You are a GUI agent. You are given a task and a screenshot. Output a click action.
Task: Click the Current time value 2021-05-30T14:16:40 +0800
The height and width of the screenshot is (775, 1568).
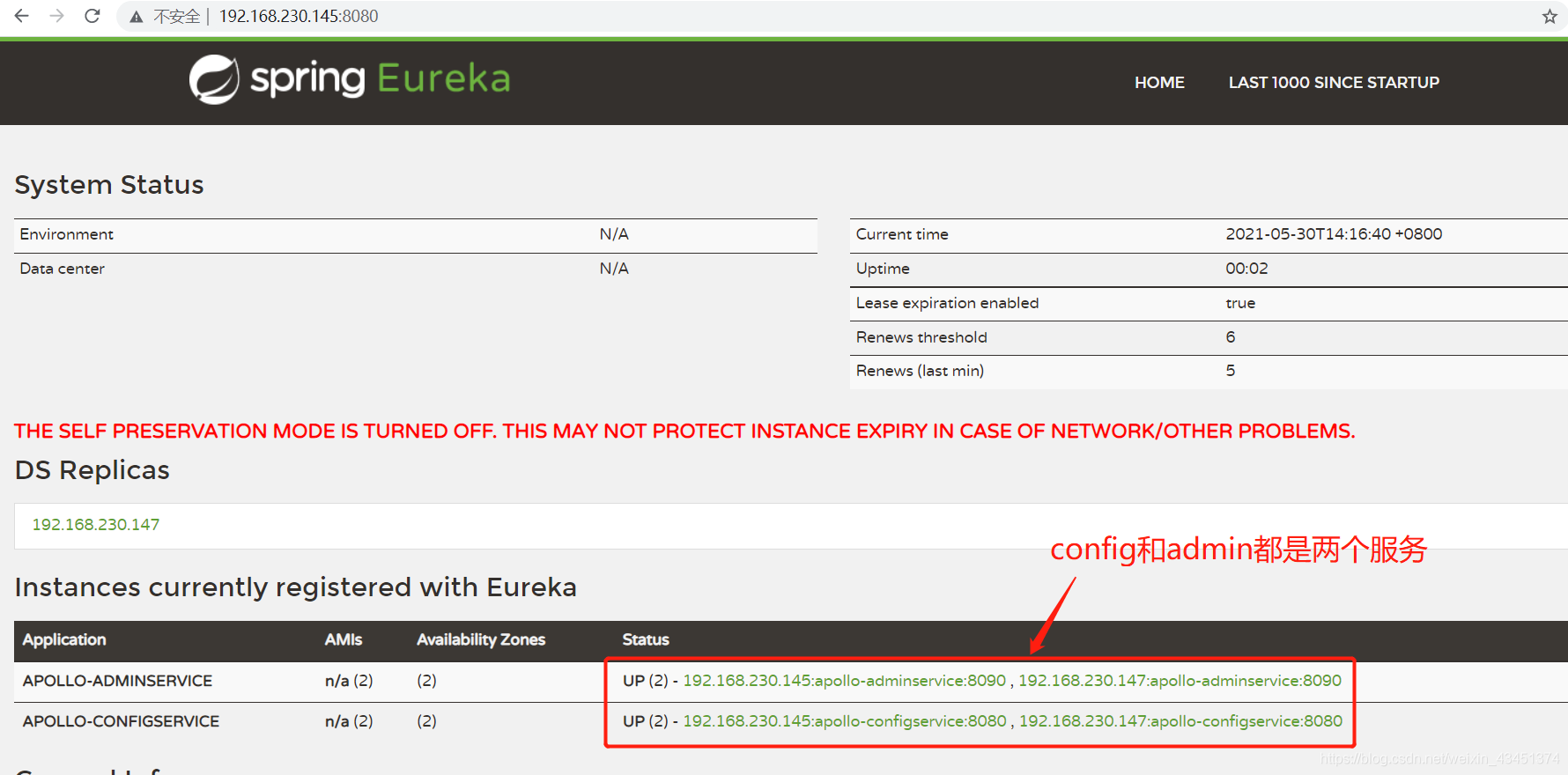coord(1334,234)
